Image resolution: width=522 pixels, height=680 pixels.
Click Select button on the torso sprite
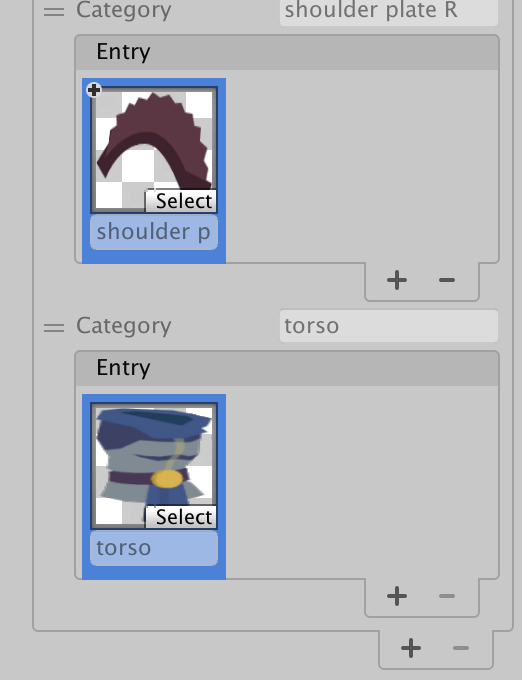point(181,517)
